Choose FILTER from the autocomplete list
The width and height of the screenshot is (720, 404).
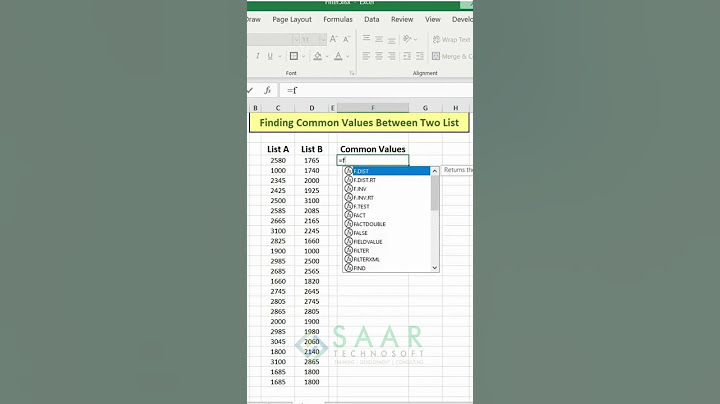(x=387, y=250)
